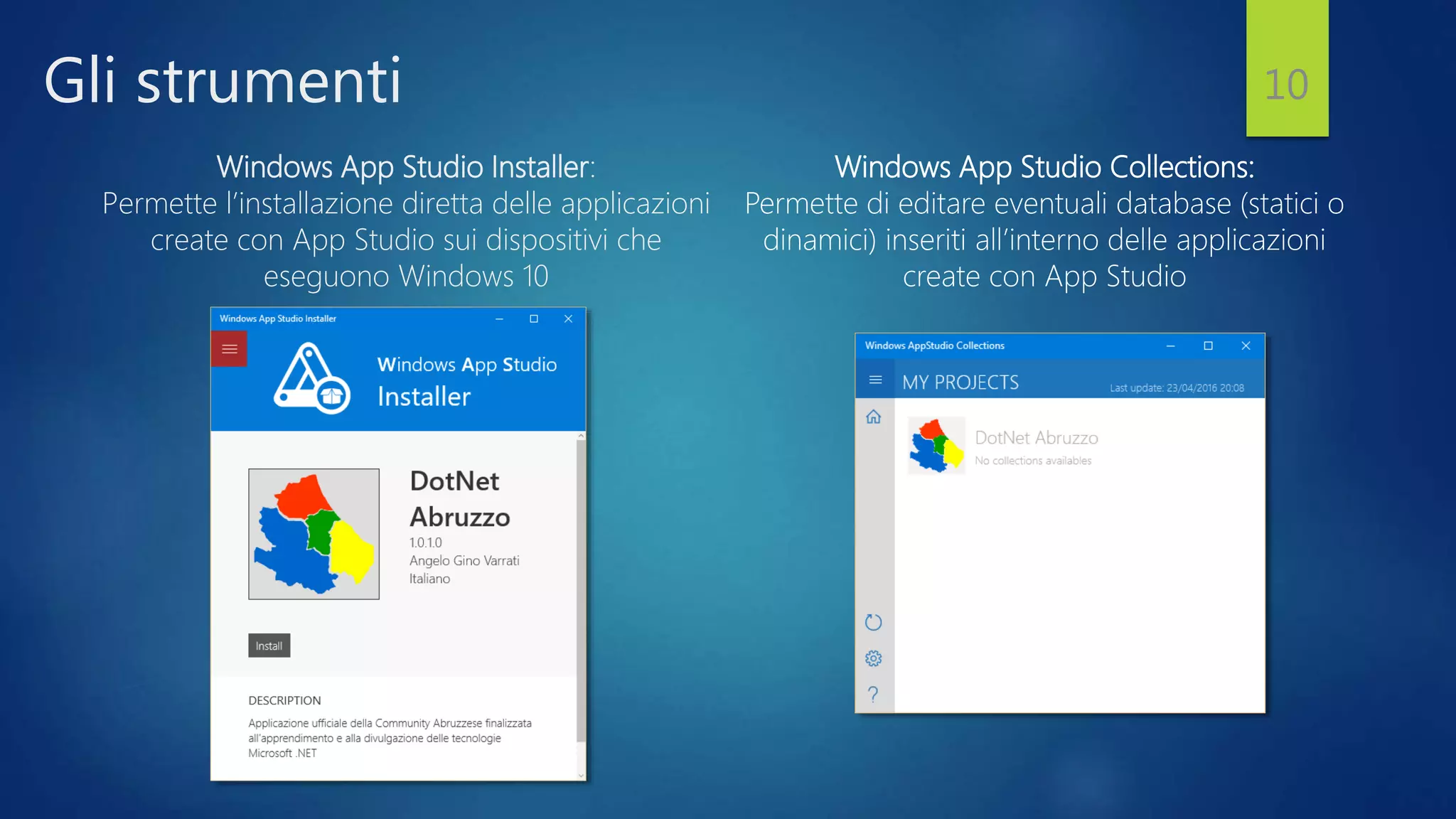This screenshot has width=1456, height=819.
Task: Maximize the Windows AppStudio Collections window
Action: (x=1208, y=346)
